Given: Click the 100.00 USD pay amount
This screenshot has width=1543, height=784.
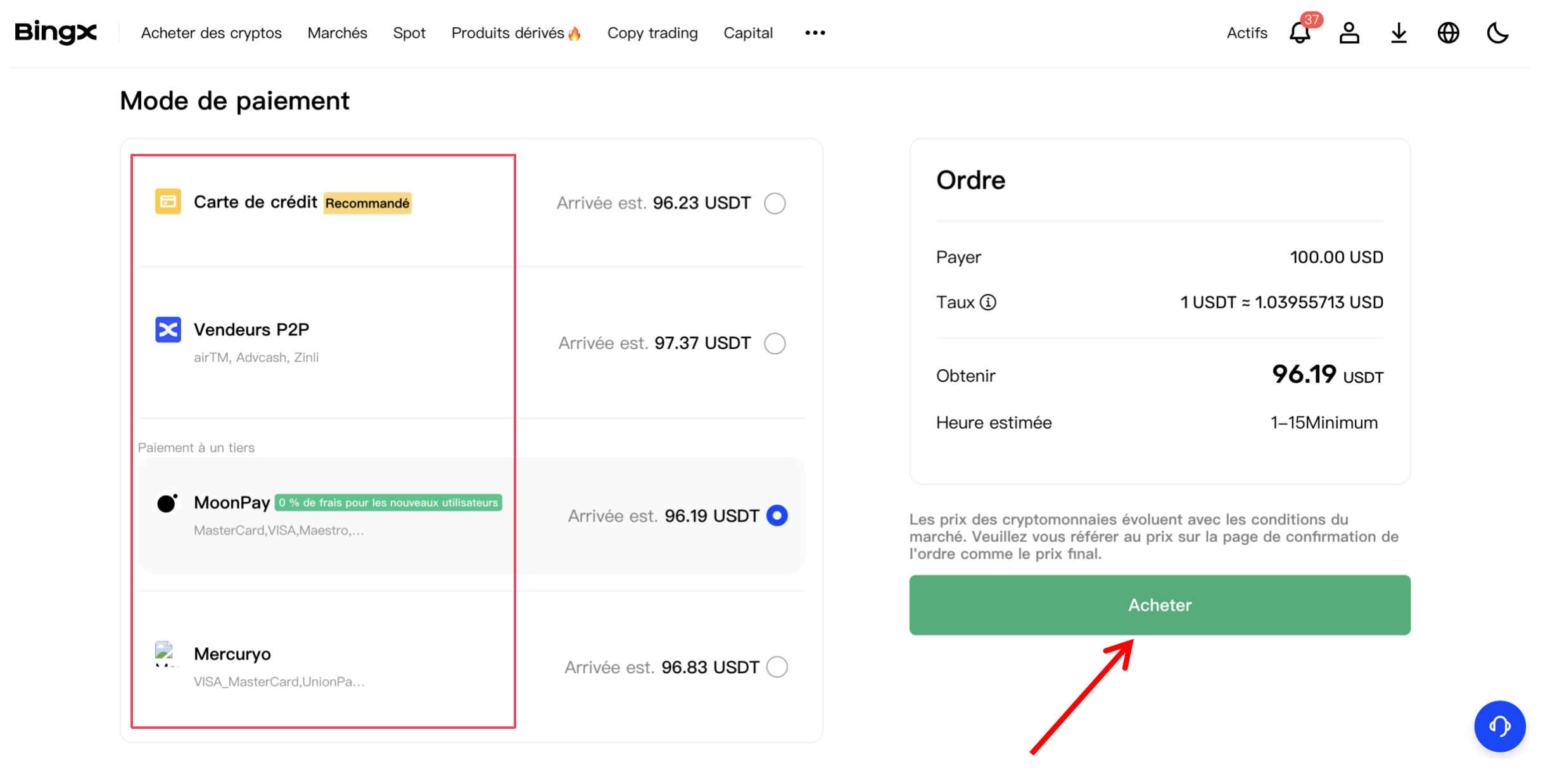Looking at the screenshot, I should pos(1337,257).
